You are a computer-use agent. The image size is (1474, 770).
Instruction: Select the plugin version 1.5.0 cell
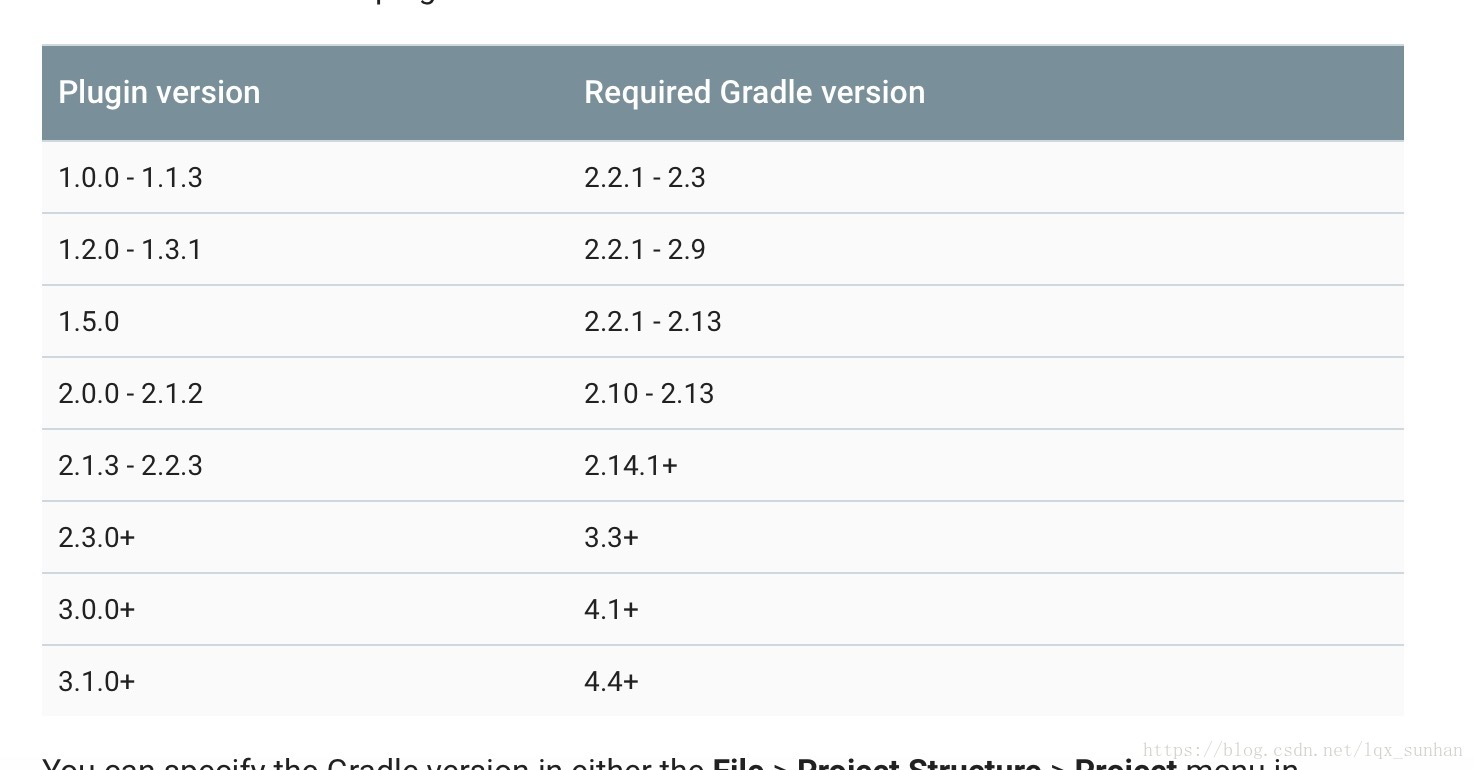[89, 322]
